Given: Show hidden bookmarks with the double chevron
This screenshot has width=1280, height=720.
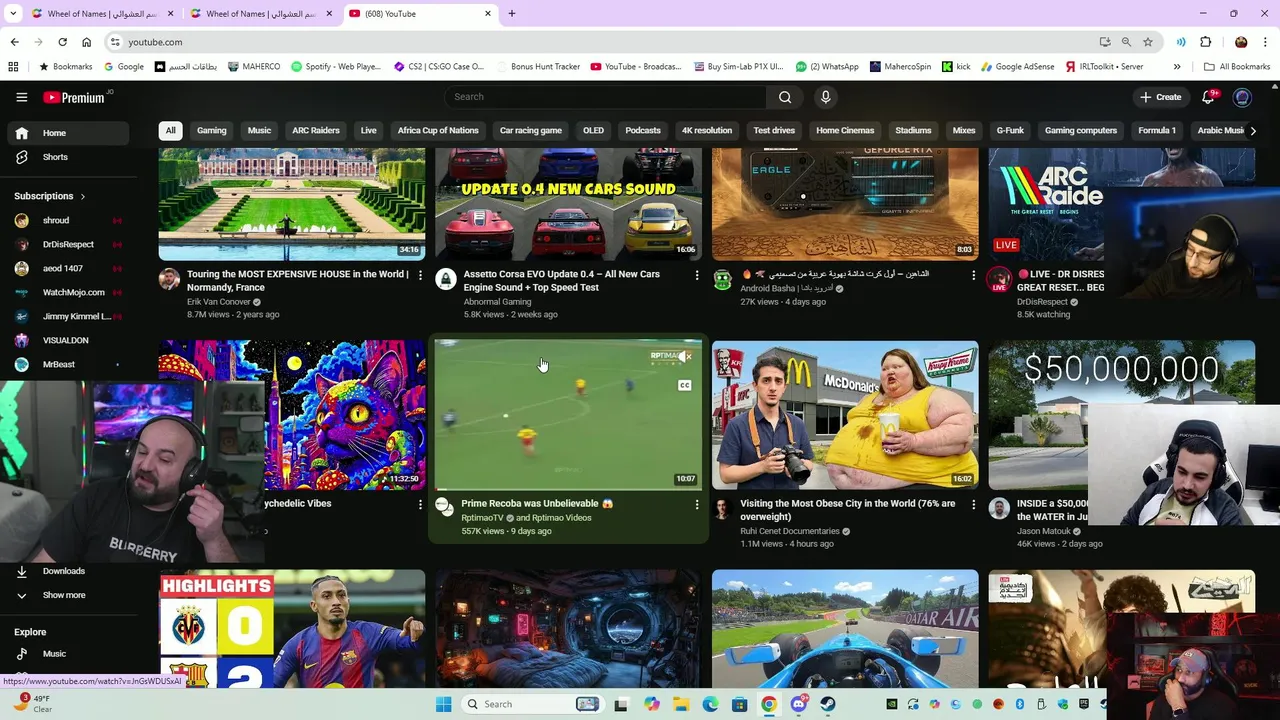Looking at the screenshot, I should point(1177,67).
